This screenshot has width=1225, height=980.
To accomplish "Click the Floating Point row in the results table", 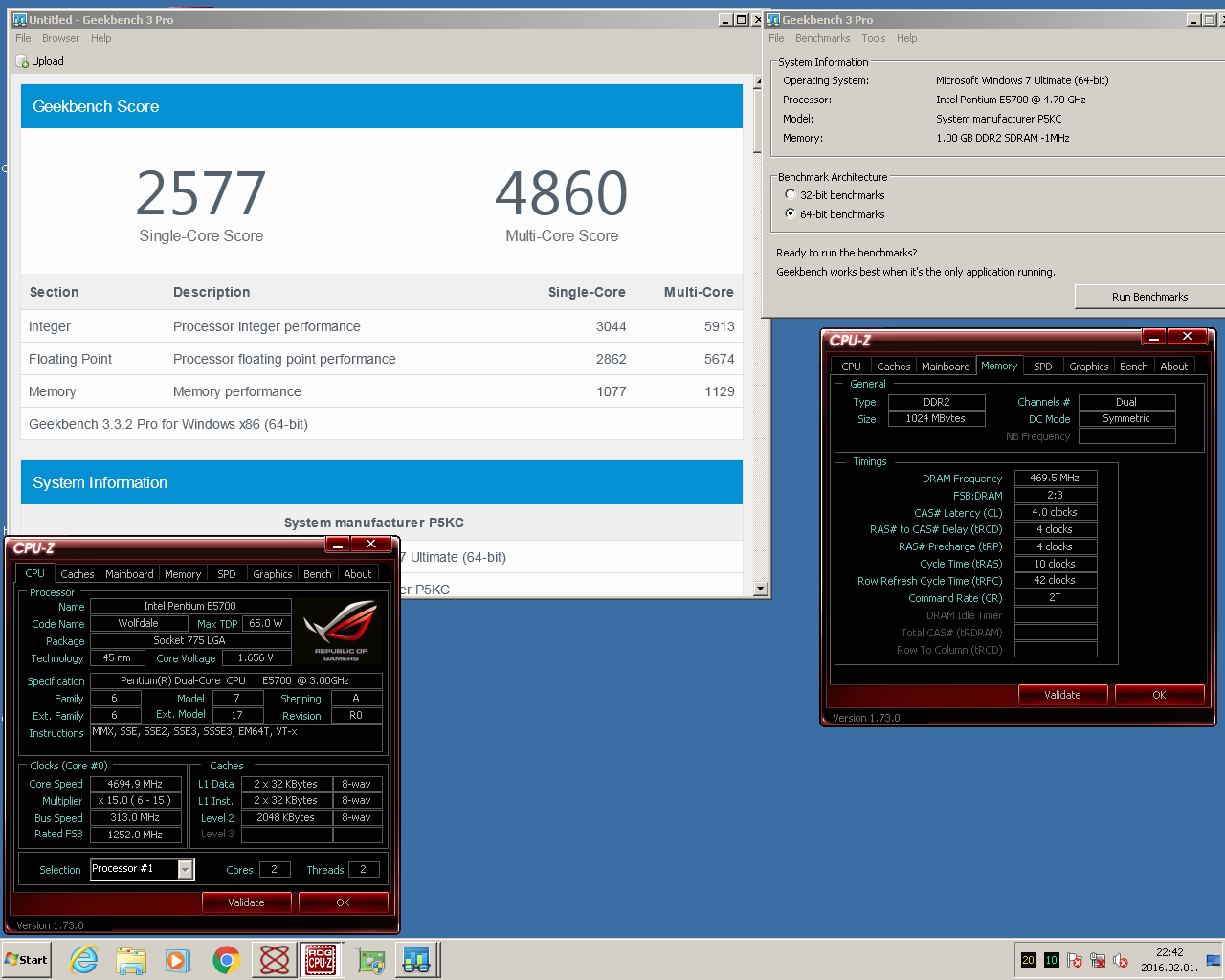I will [x=382, y=359].
